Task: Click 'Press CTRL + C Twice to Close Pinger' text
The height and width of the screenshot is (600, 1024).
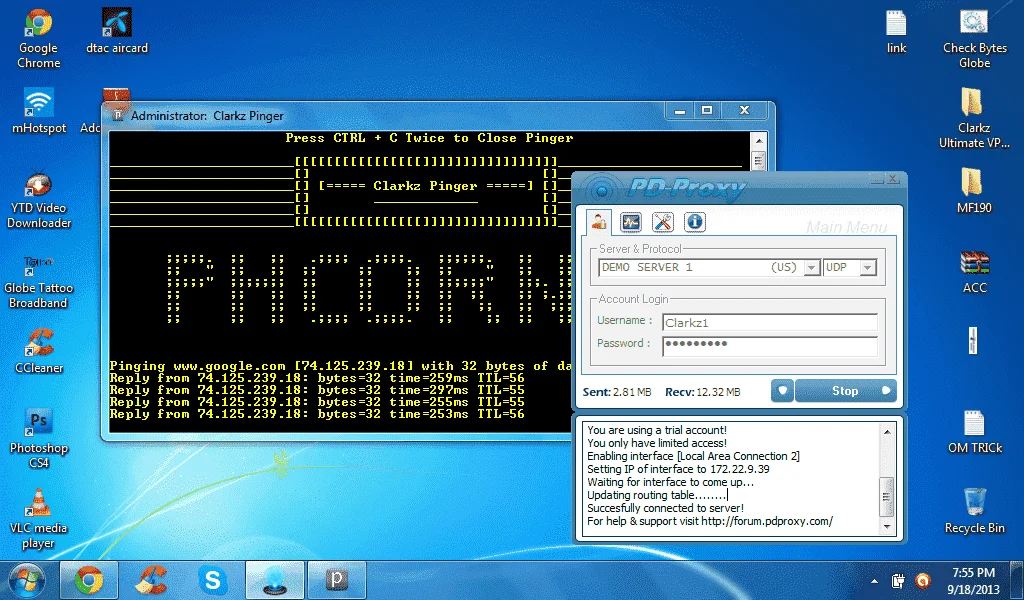Action: click(429, 138)
